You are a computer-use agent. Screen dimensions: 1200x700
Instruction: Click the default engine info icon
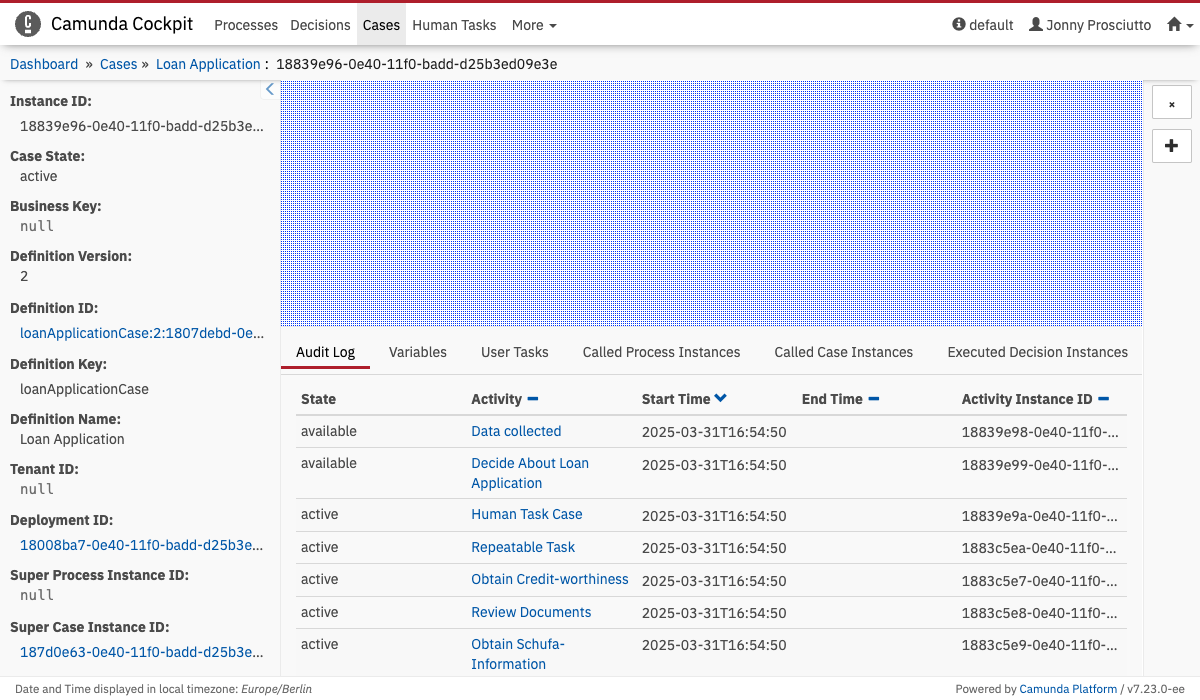click(959, 25)
